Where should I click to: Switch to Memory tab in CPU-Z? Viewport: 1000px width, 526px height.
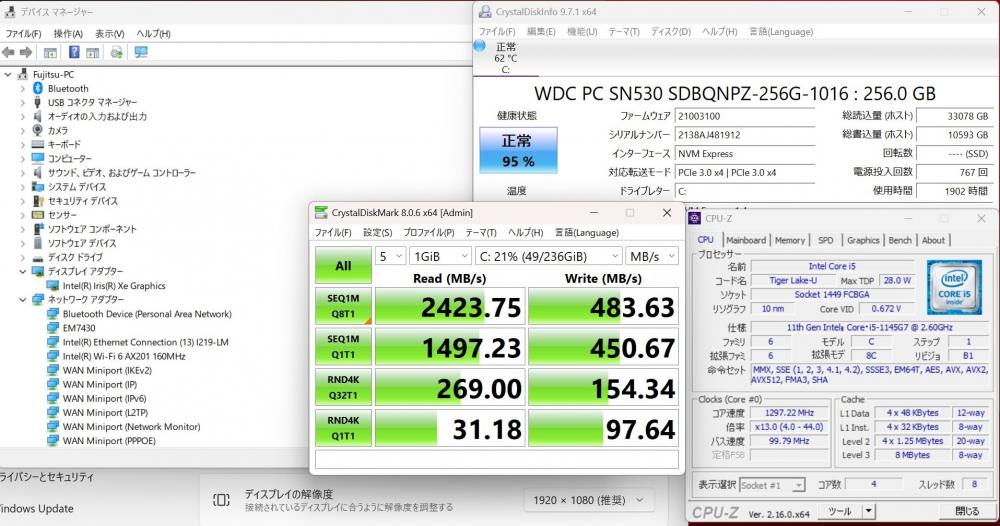click(x=790, y=240)
